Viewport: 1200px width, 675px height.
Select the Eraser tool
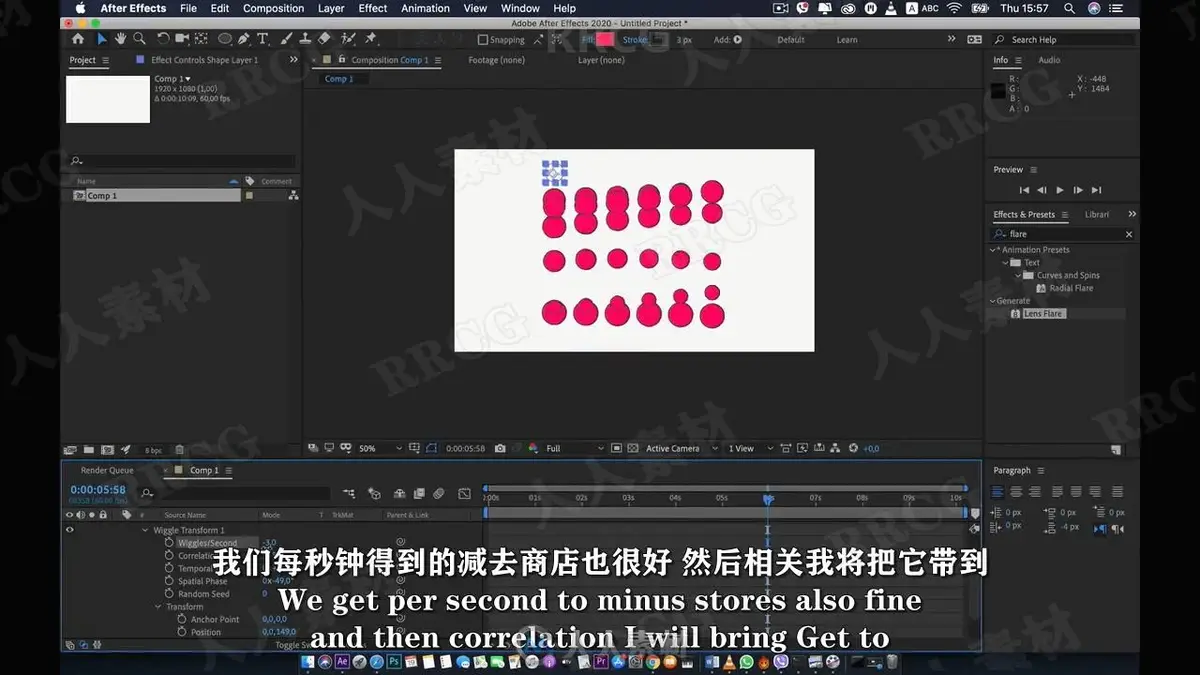[324, 39]
